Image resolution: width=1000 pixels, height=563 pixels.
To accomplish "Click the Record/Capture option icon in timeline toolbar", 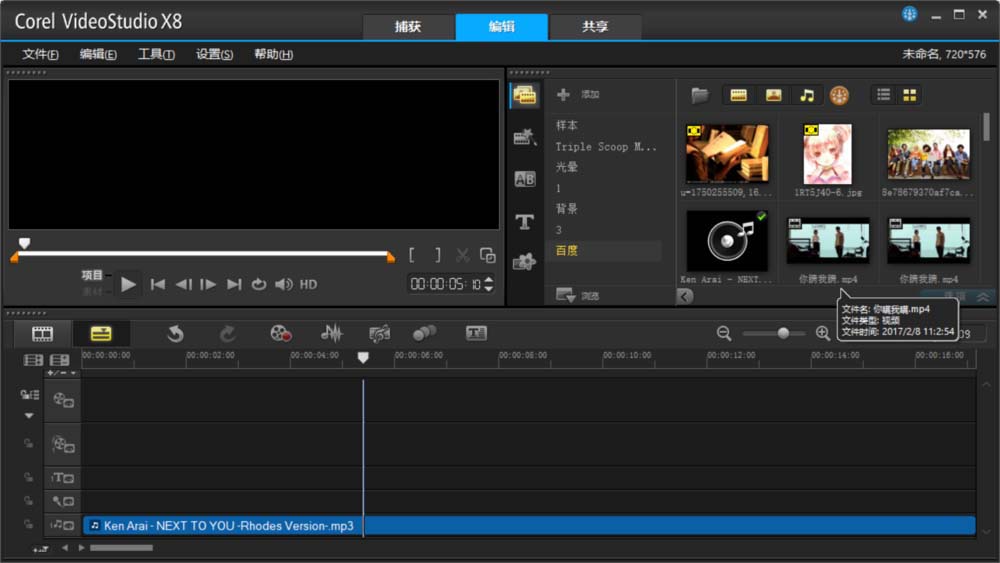I will pyautogui.click(x=281, y=333).
